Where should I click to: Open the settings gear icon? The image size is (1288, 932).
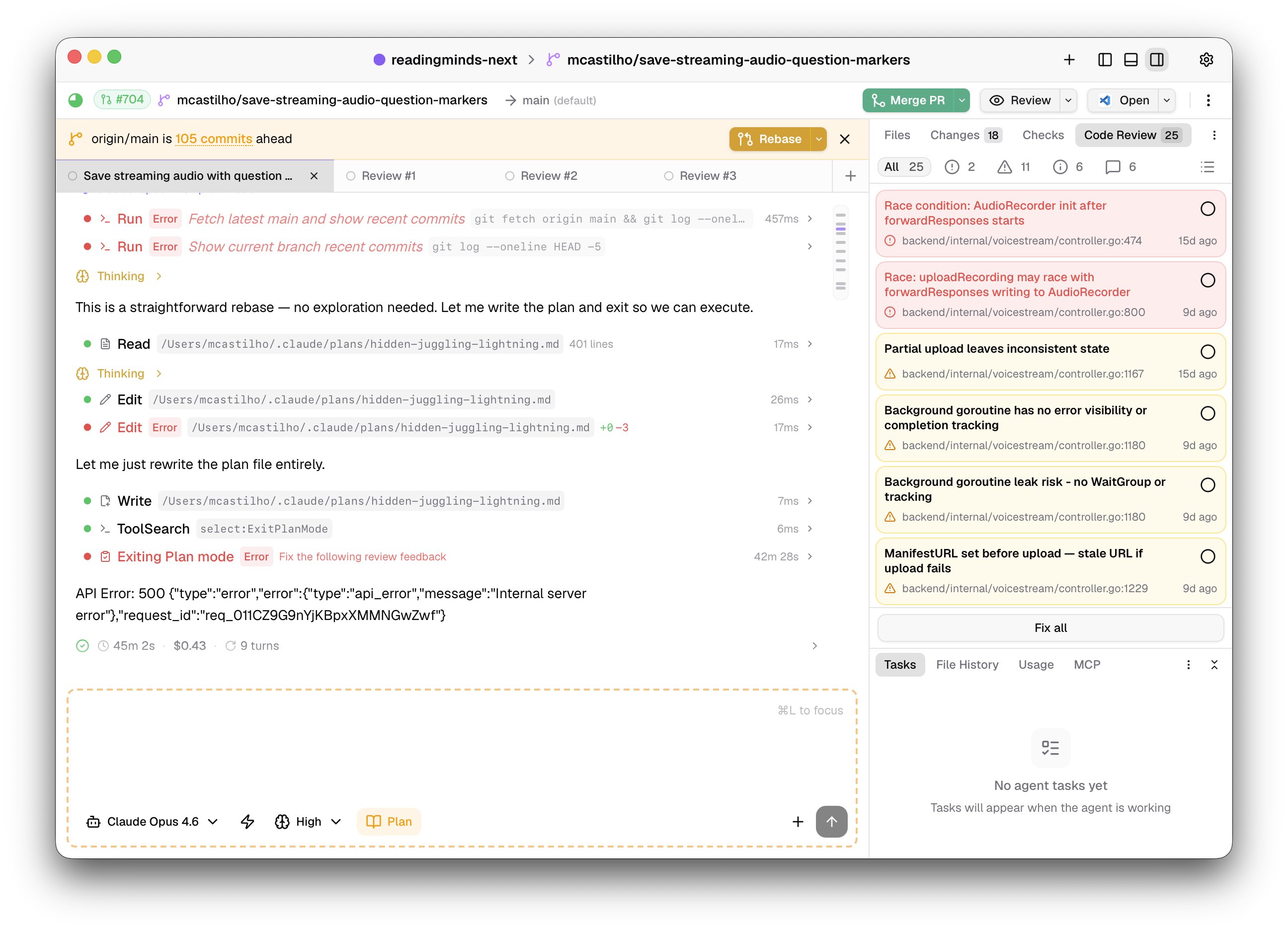coord(1206,60)
